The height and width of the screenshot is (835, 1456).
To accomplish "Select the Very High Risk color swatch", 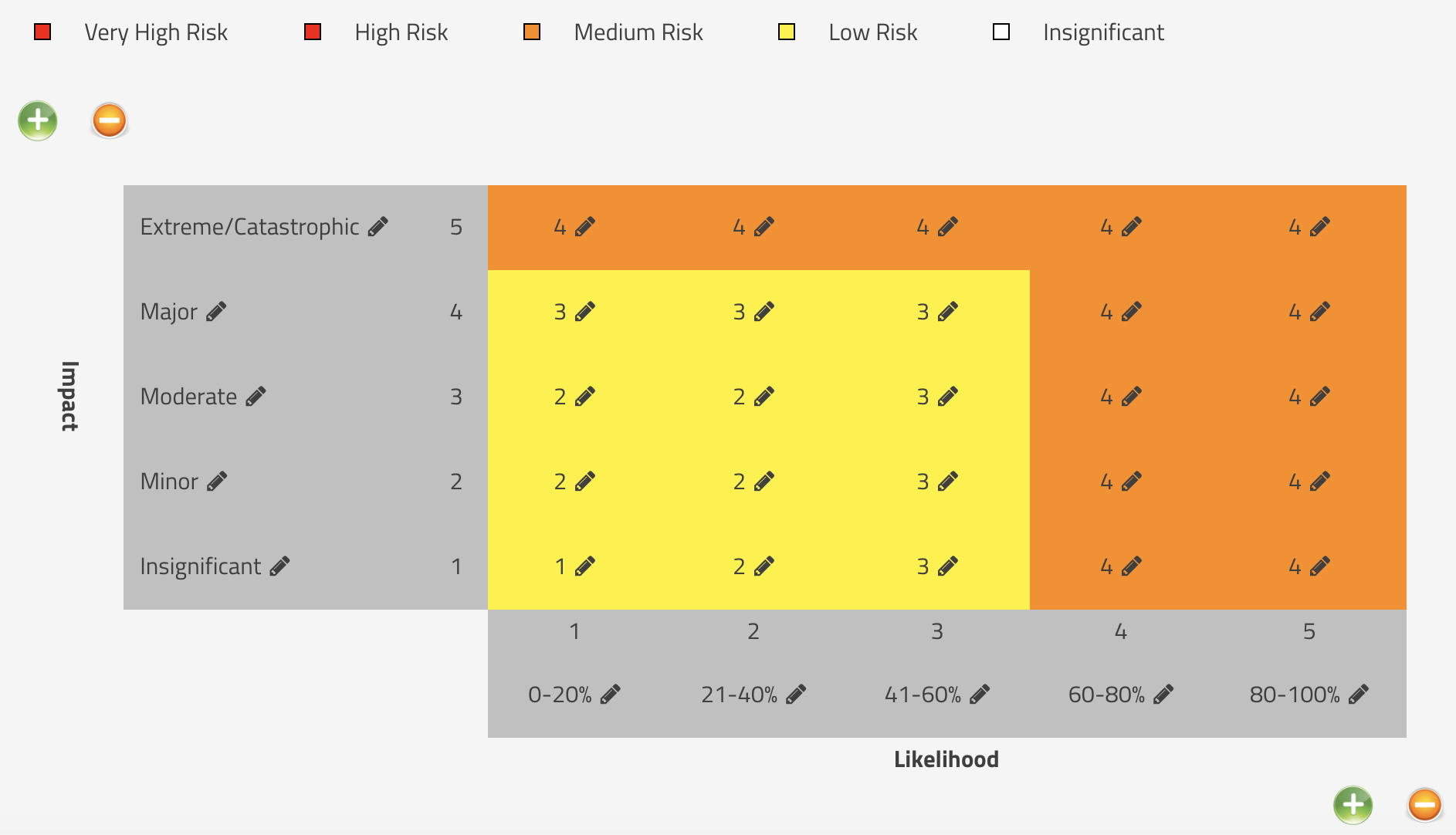I will (44, 32).
